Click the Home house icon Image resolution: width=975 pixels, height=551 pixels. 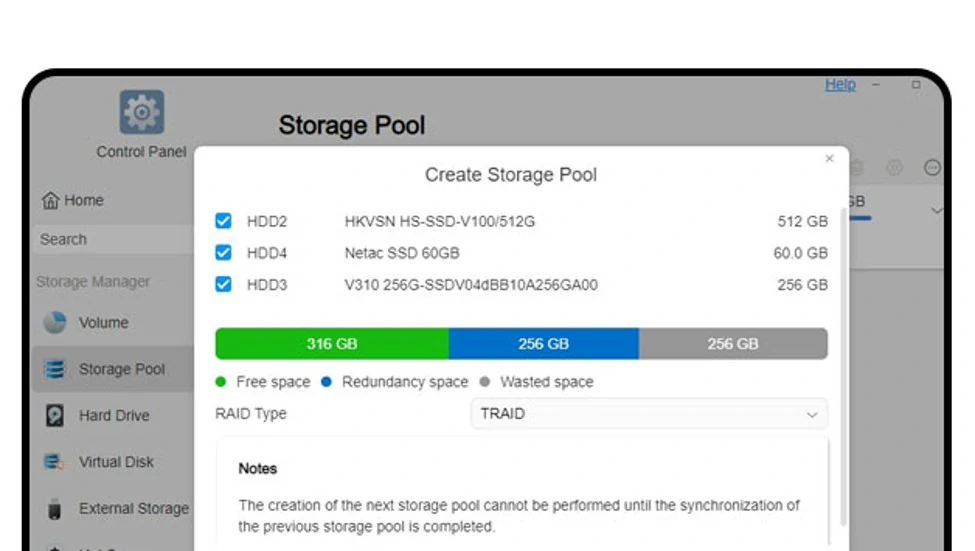50,200
